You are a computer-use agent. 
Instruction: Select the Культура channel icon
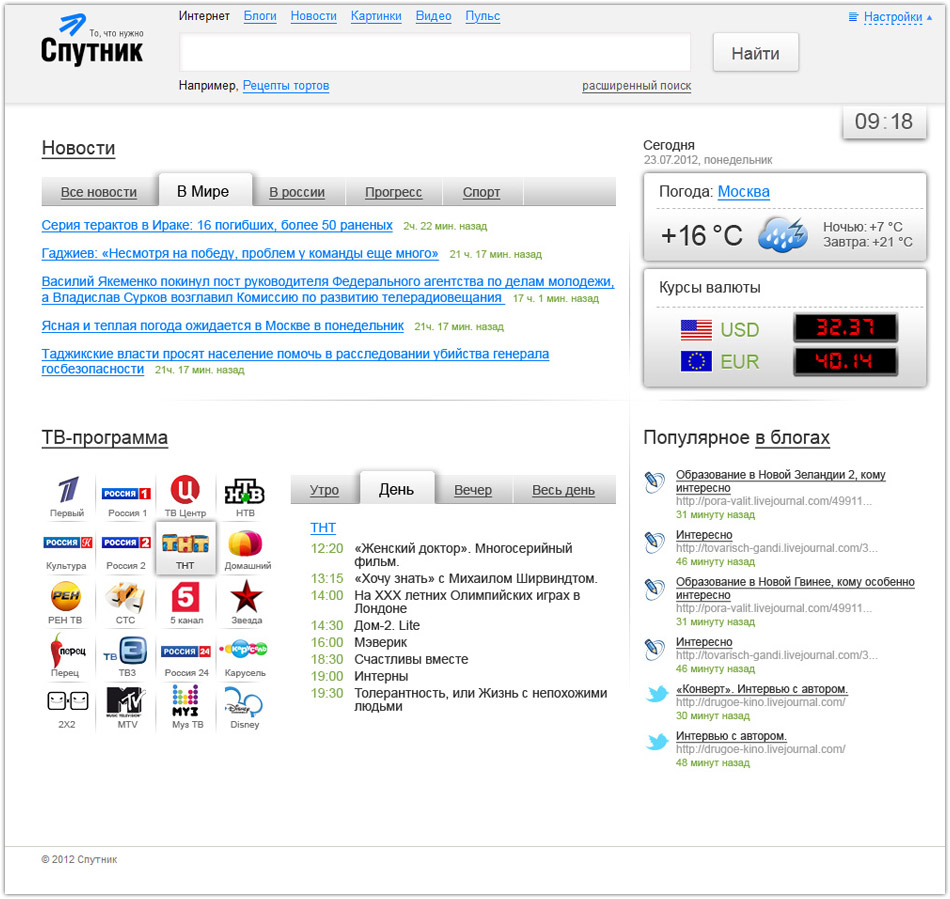(68, 542)
